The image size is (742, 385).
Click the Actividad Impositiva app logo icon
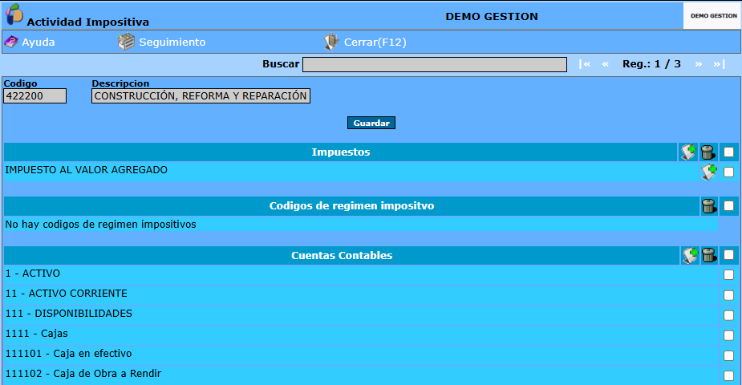[x=14, y=14]
